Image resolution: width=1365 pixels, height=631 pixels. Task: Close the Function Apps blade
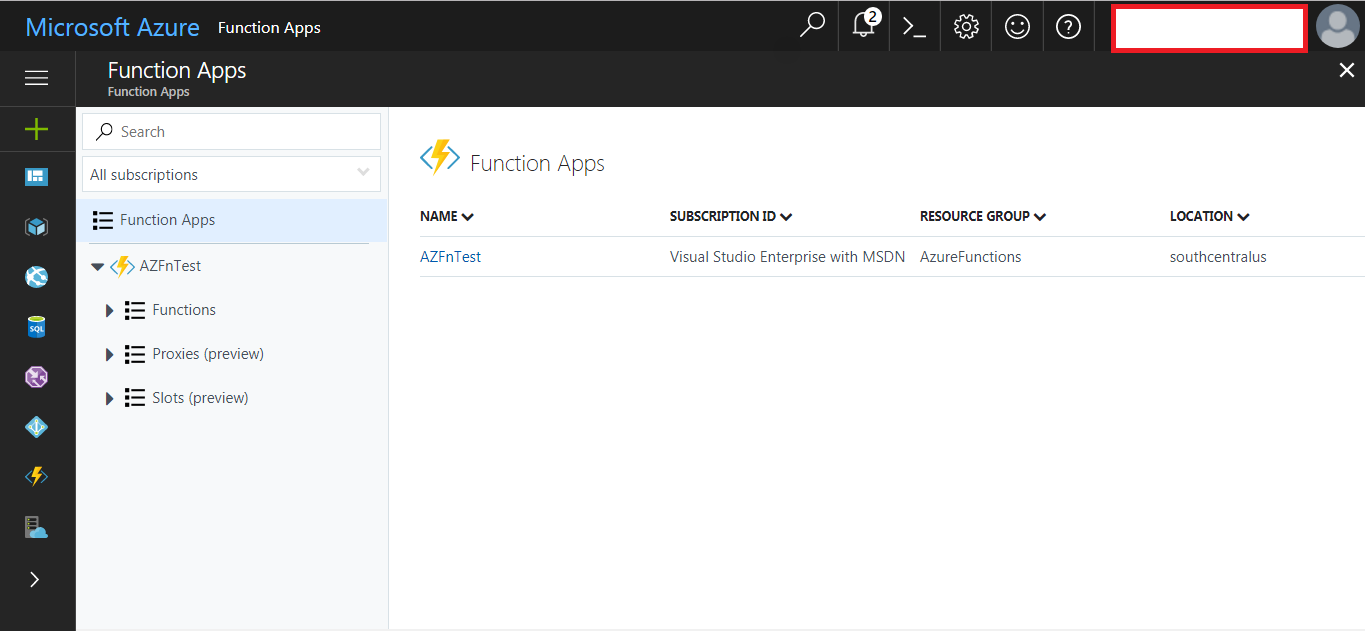click(1346, 70)
